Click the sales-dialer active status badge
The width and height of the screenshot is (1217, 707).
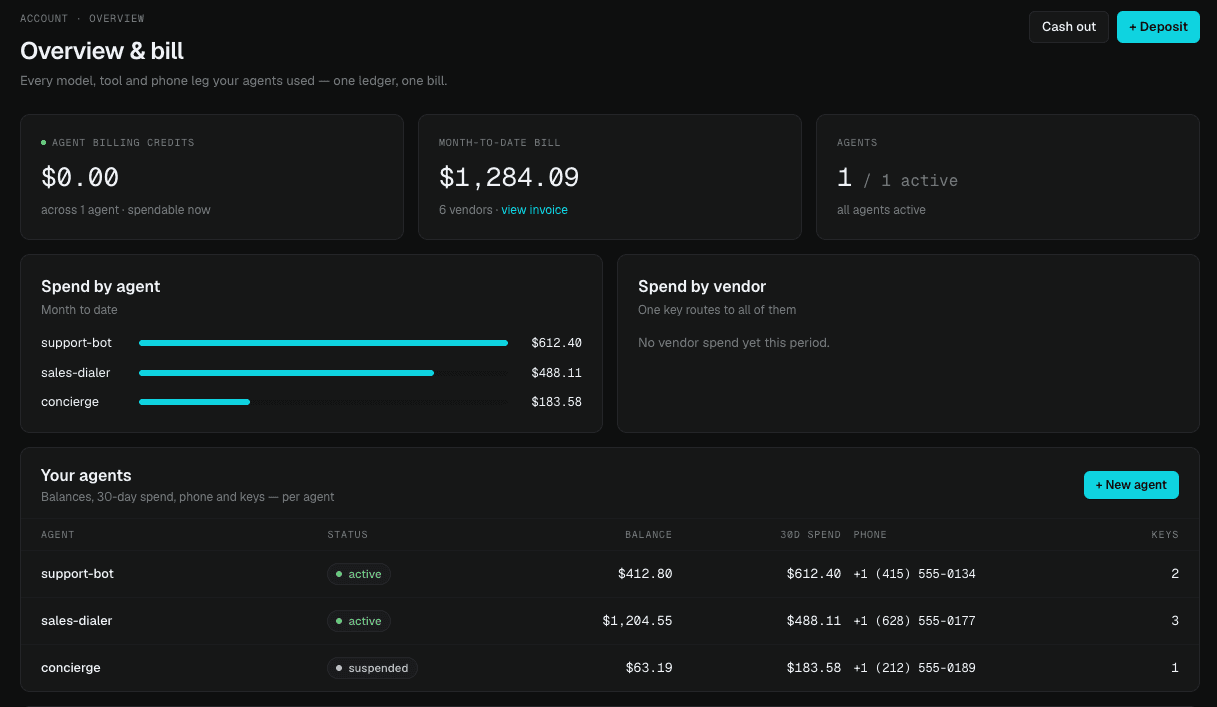point(358,621)
